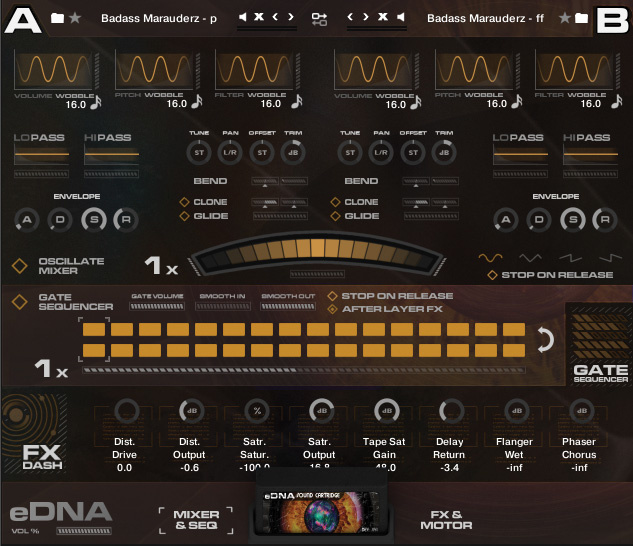The width and height of the screenshot is (633, 546).
Task: Favorite layer B patch with star icon
Action: [565, 18]
